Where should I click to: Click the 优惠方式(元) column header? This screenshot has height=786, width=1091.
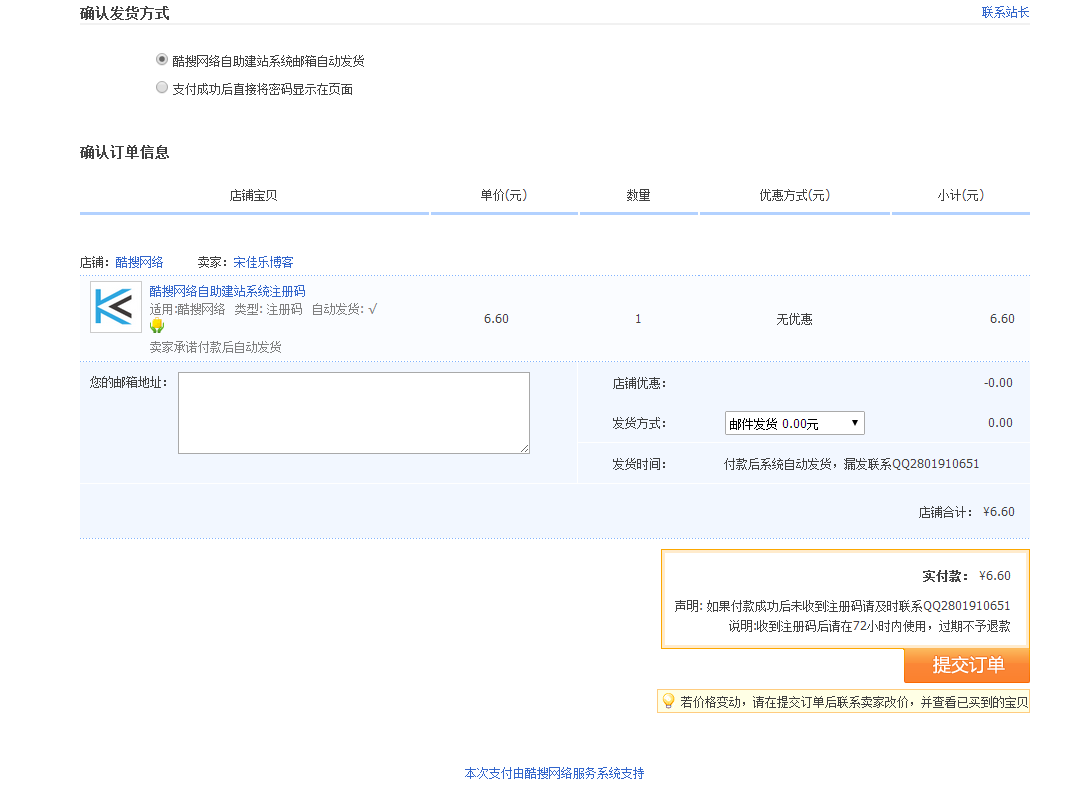[795, 195]
